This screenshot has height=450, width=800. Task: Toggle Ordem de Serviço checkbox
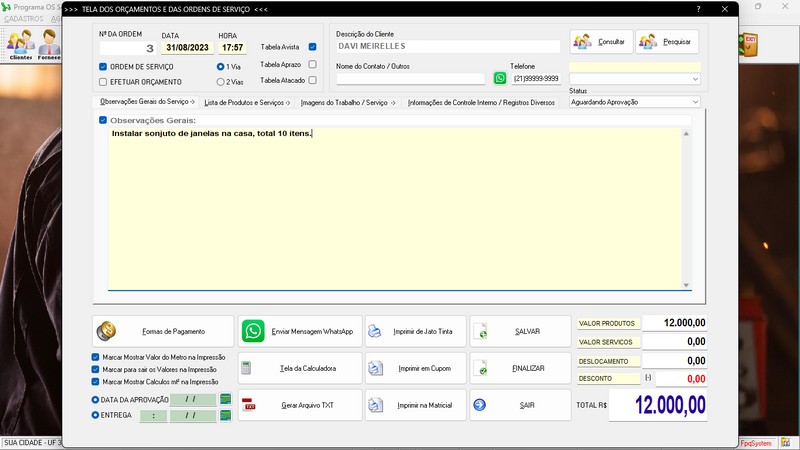coord(103,67)
